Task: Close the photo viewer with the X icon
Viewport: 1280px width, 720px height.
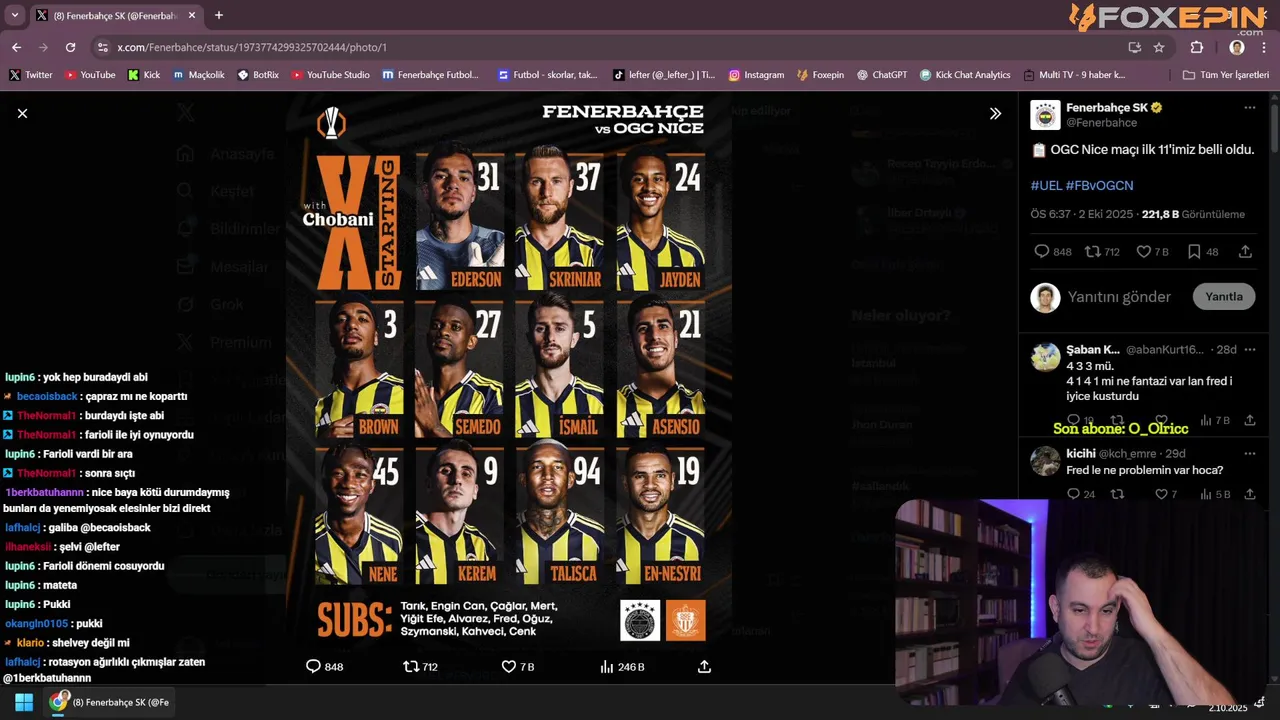Action: (22, 113)
